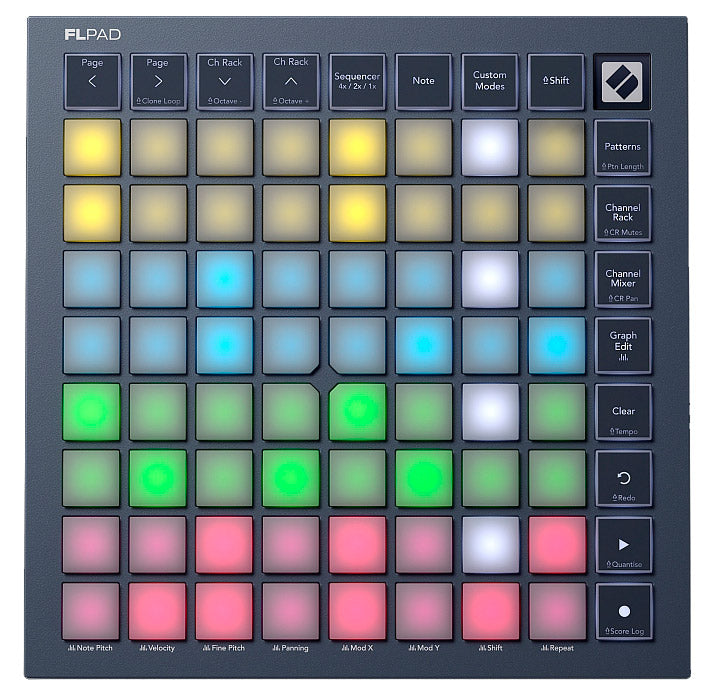Tap bright green pad in Undo row, Velocity column
Image resolution: width=716 pixels, height=700 pixels.
click(x=158, y=478)
